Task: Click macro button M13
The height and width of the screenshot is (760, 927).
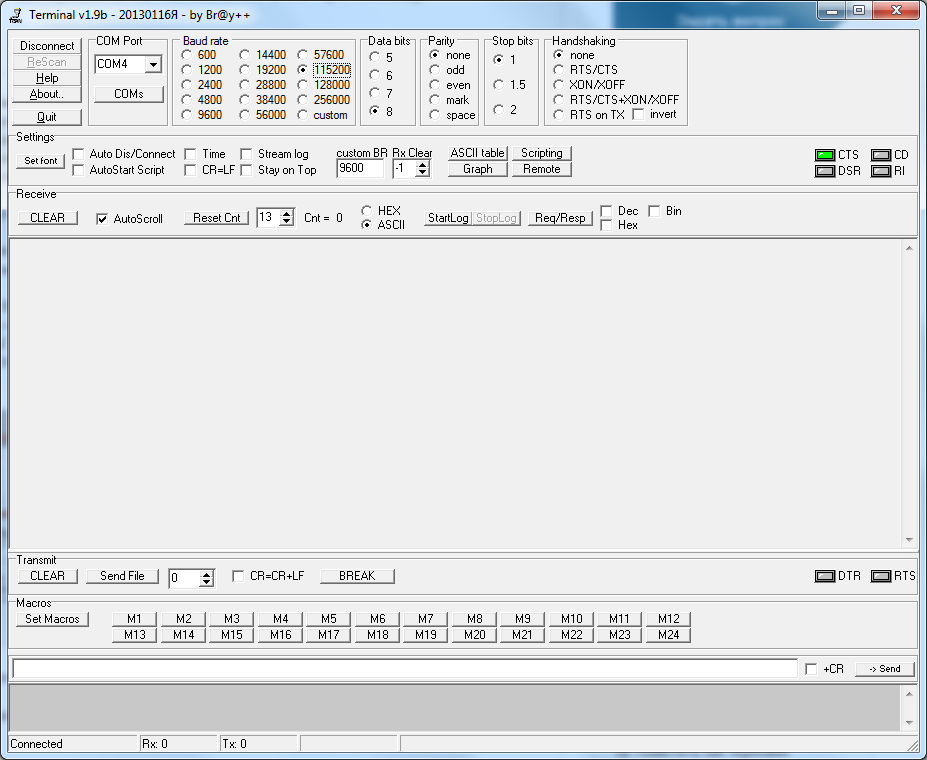Action: tap(134, 634)
